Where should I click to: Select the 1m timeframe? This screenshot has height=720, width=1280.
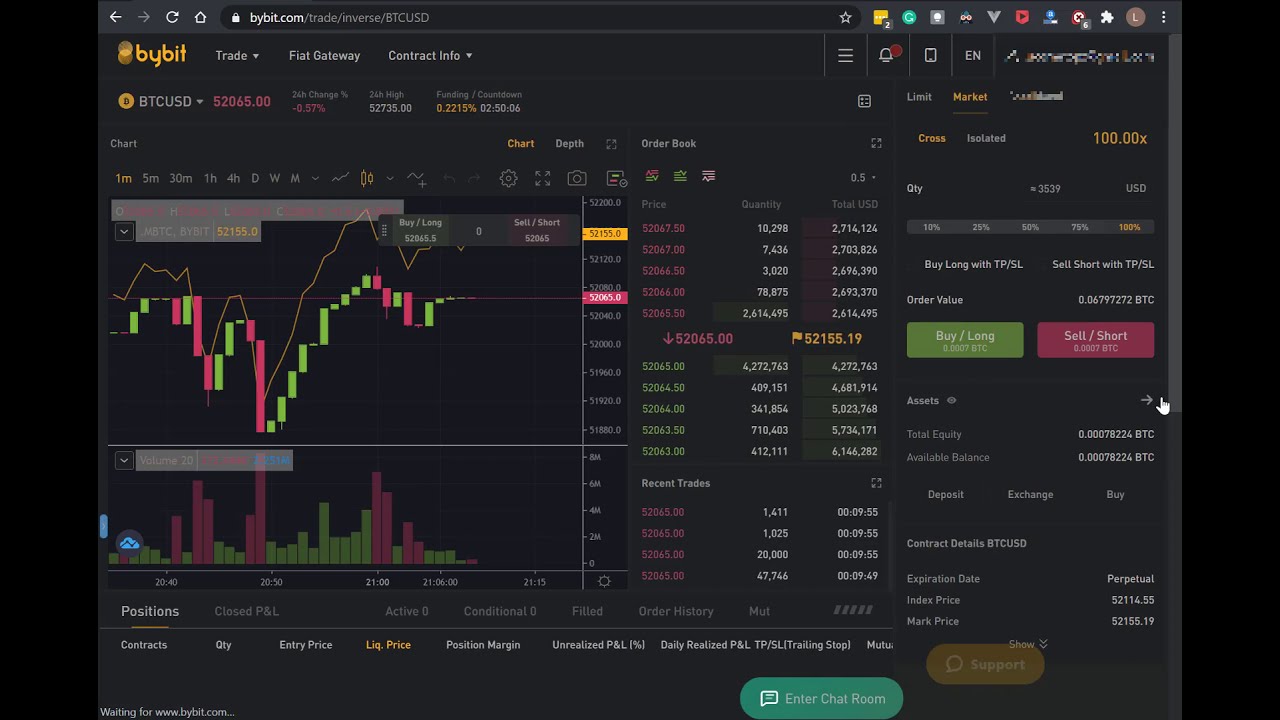[x=123, y=178]
